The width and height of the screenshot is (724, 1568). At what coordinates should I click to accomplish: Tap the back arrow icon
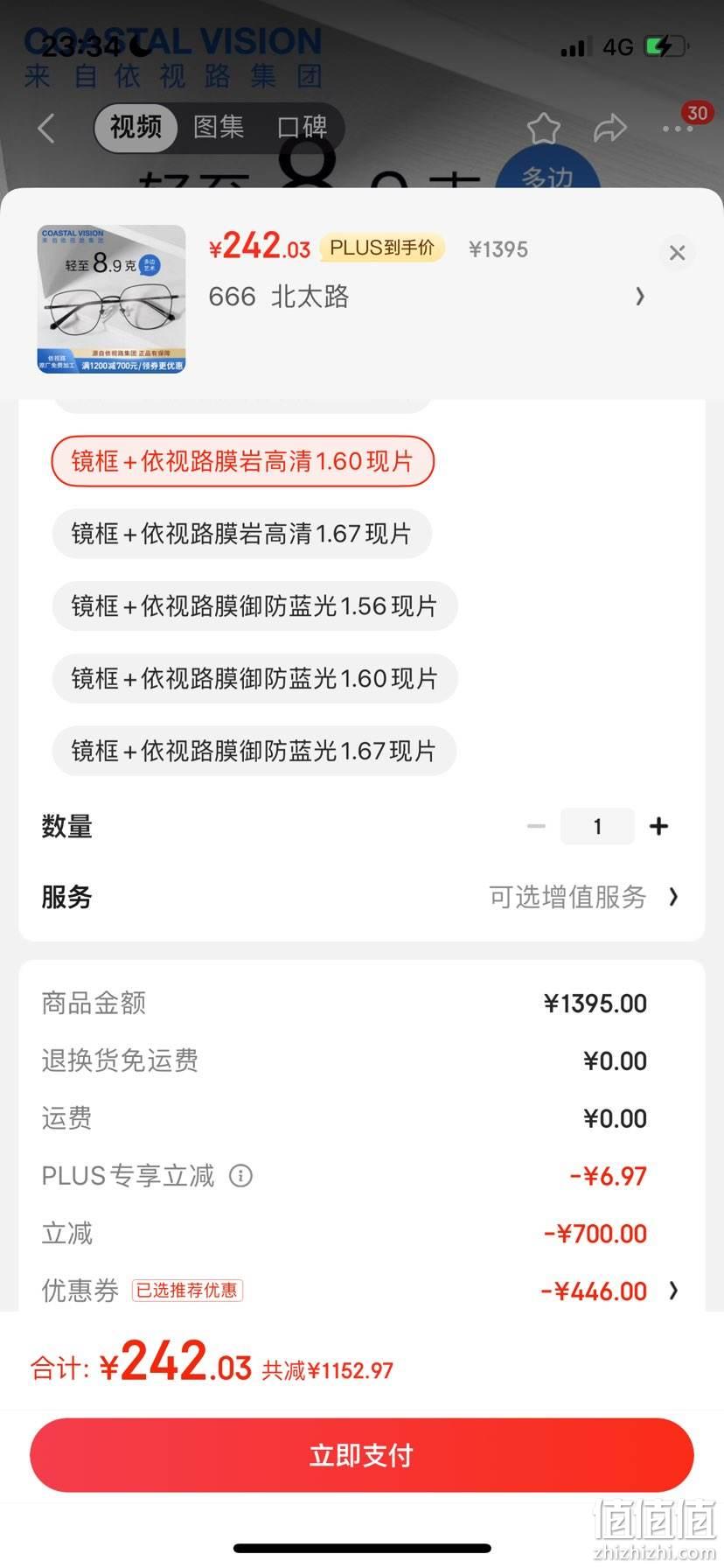47,128
